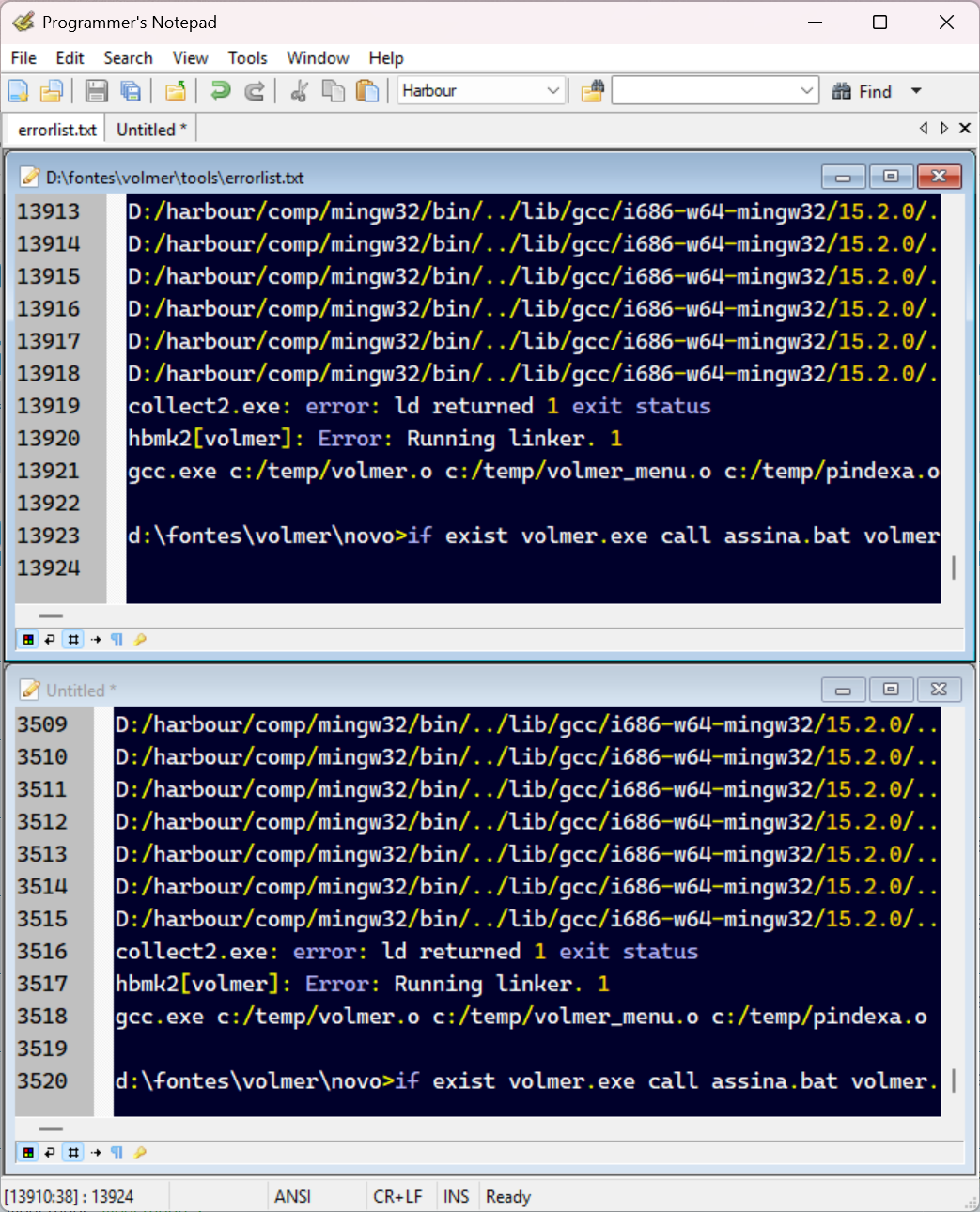Toggle line numbers in Untitled window
The height and width of the screenshot is (1212, 980).
click(x=72, y=1153)
